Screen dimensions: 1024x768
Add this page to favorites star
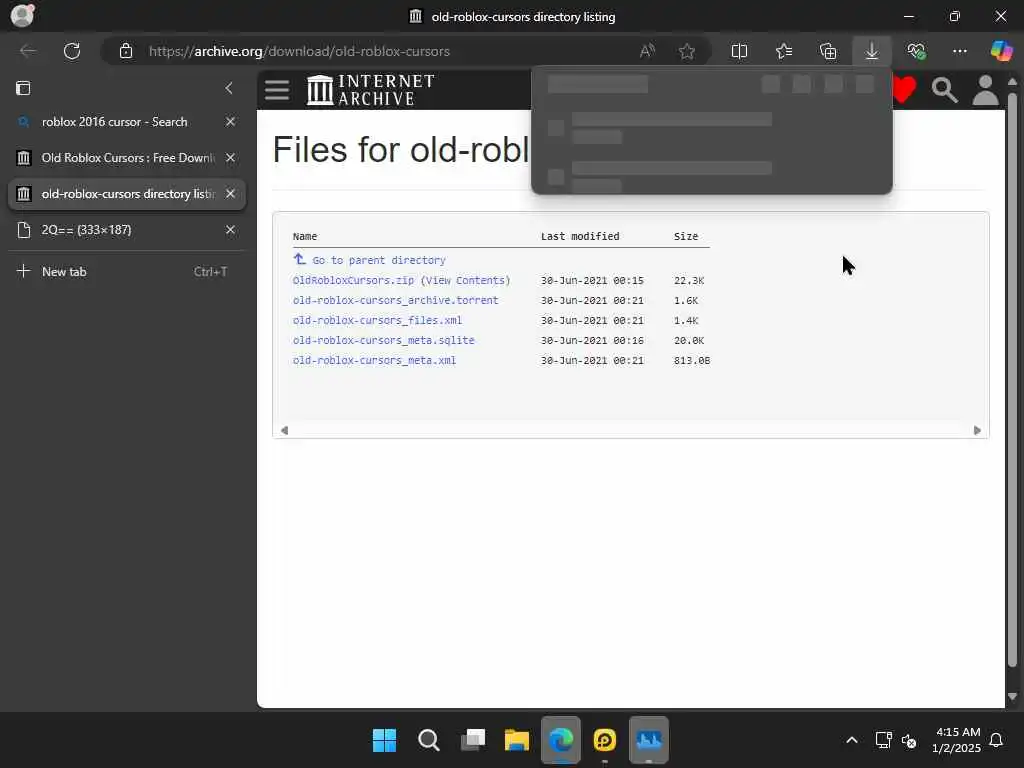686,51
